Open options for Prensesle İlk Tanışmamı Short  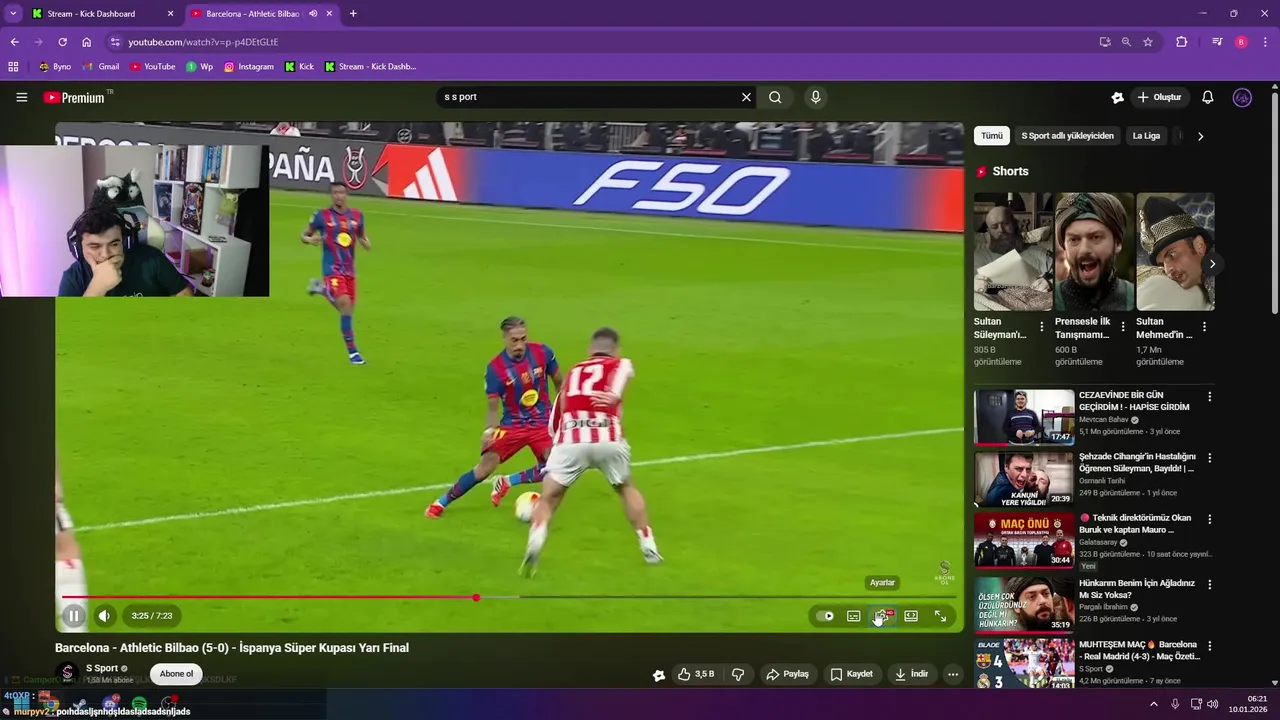1123,327
